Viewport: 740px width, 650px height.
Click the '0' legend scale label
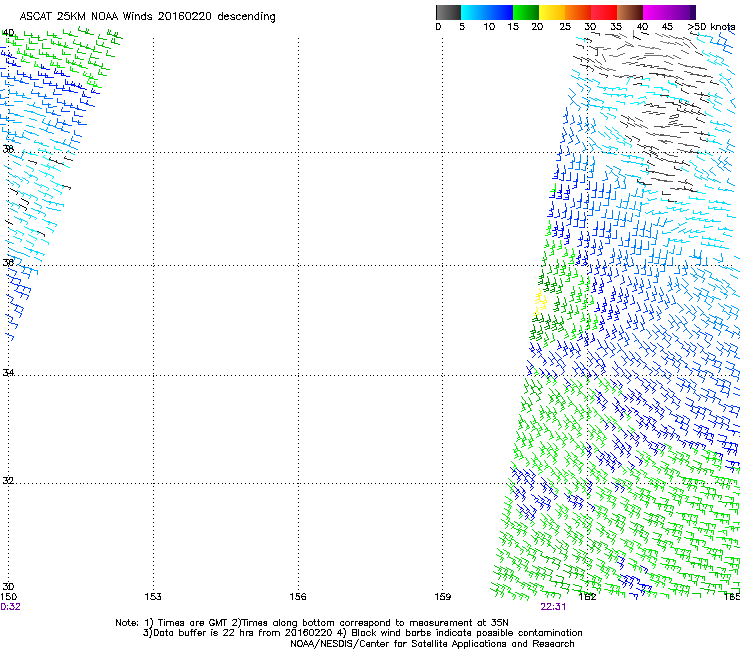(438, 26)
